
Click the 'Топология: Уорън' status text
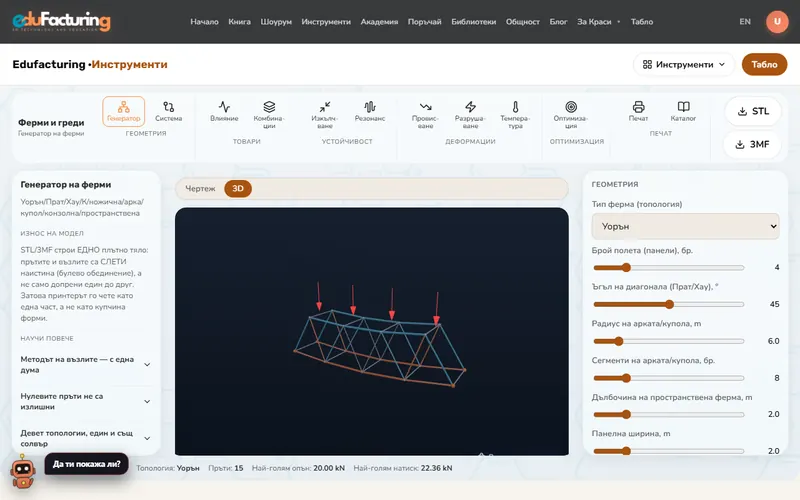[167, 468]
